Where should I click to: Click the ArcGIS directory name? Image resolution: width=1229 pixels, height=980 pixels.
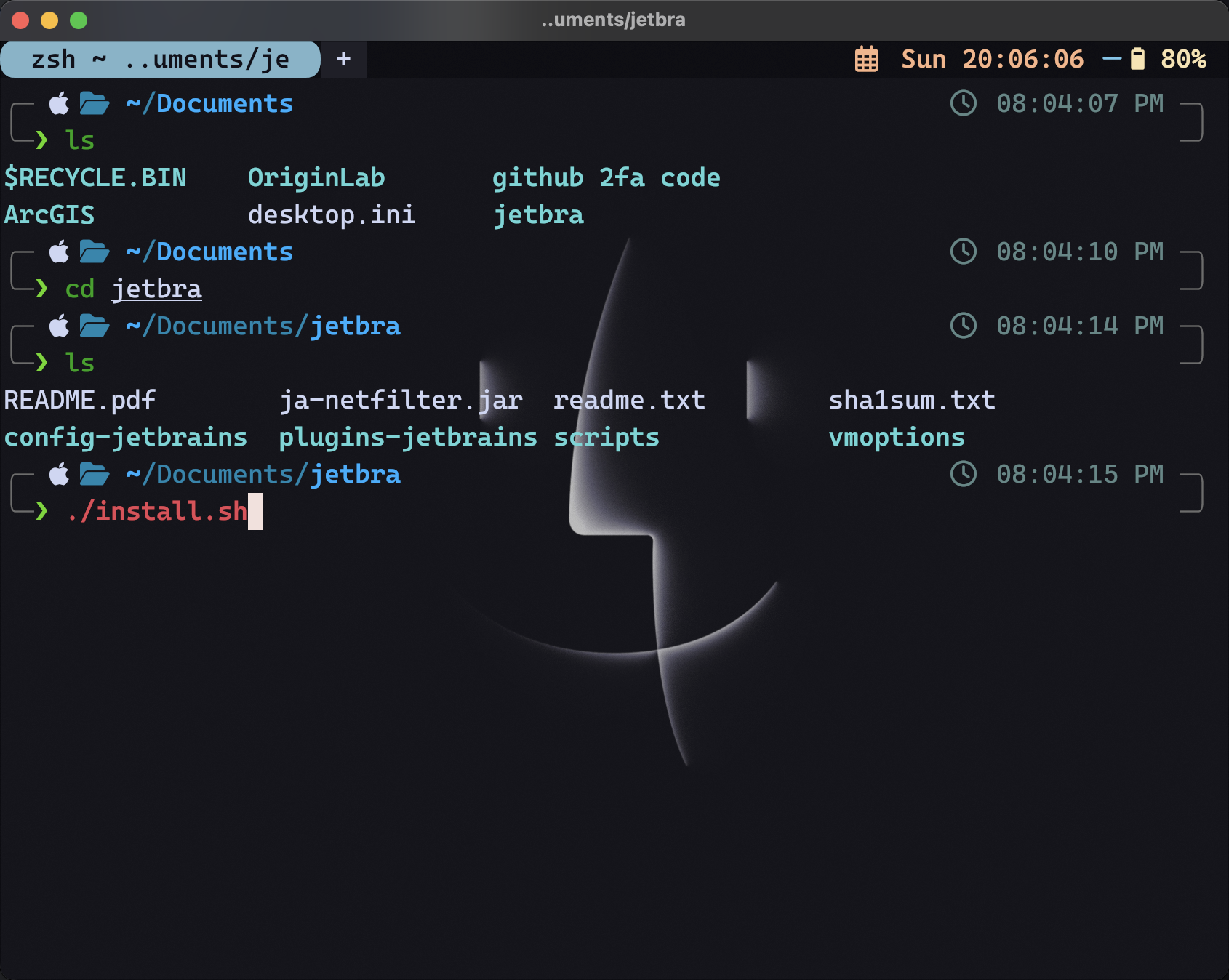(x=49, y=214)
